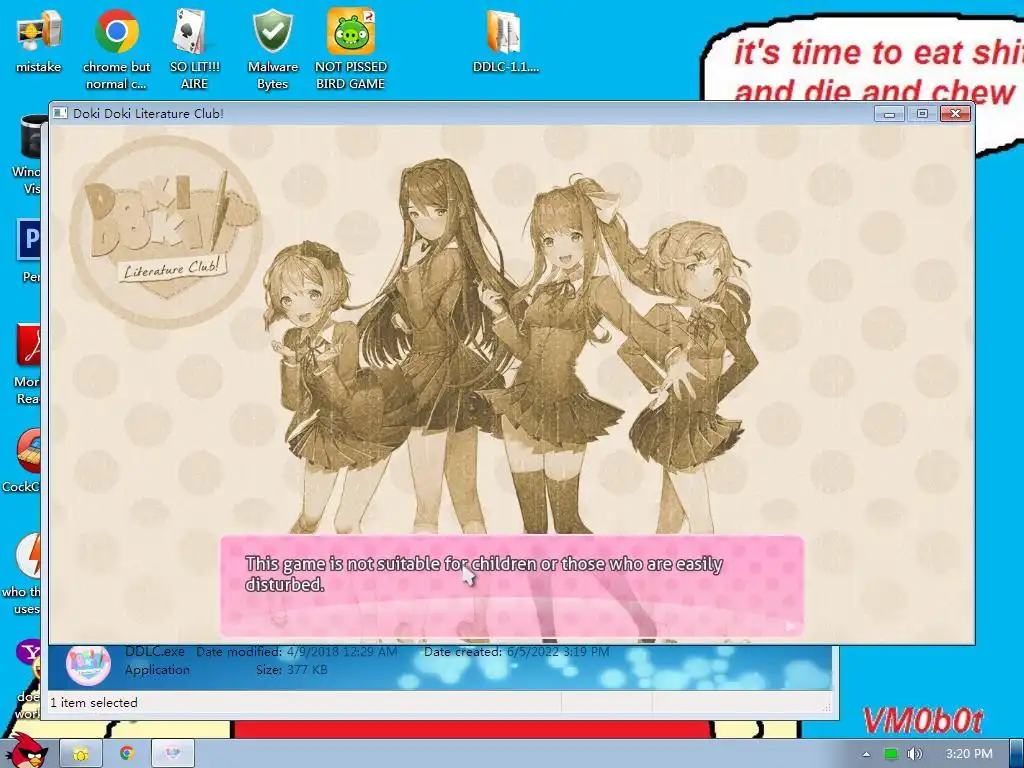
Task: Click the 3:20 PM taskbar clock
Action: click(968, 754)
